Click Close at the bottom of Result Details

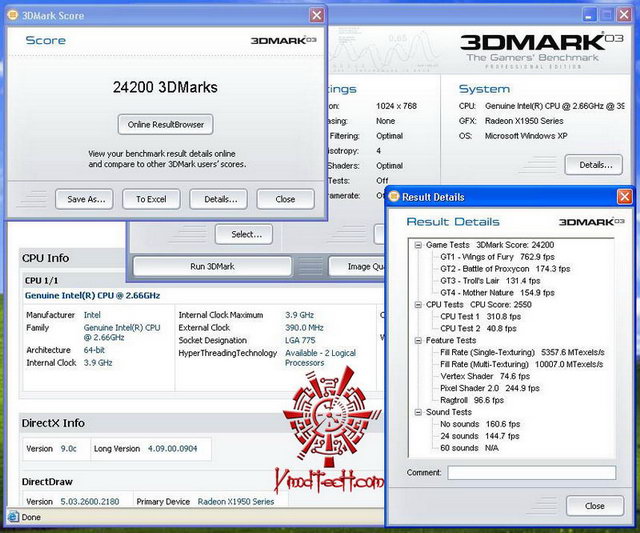[595, 506]
